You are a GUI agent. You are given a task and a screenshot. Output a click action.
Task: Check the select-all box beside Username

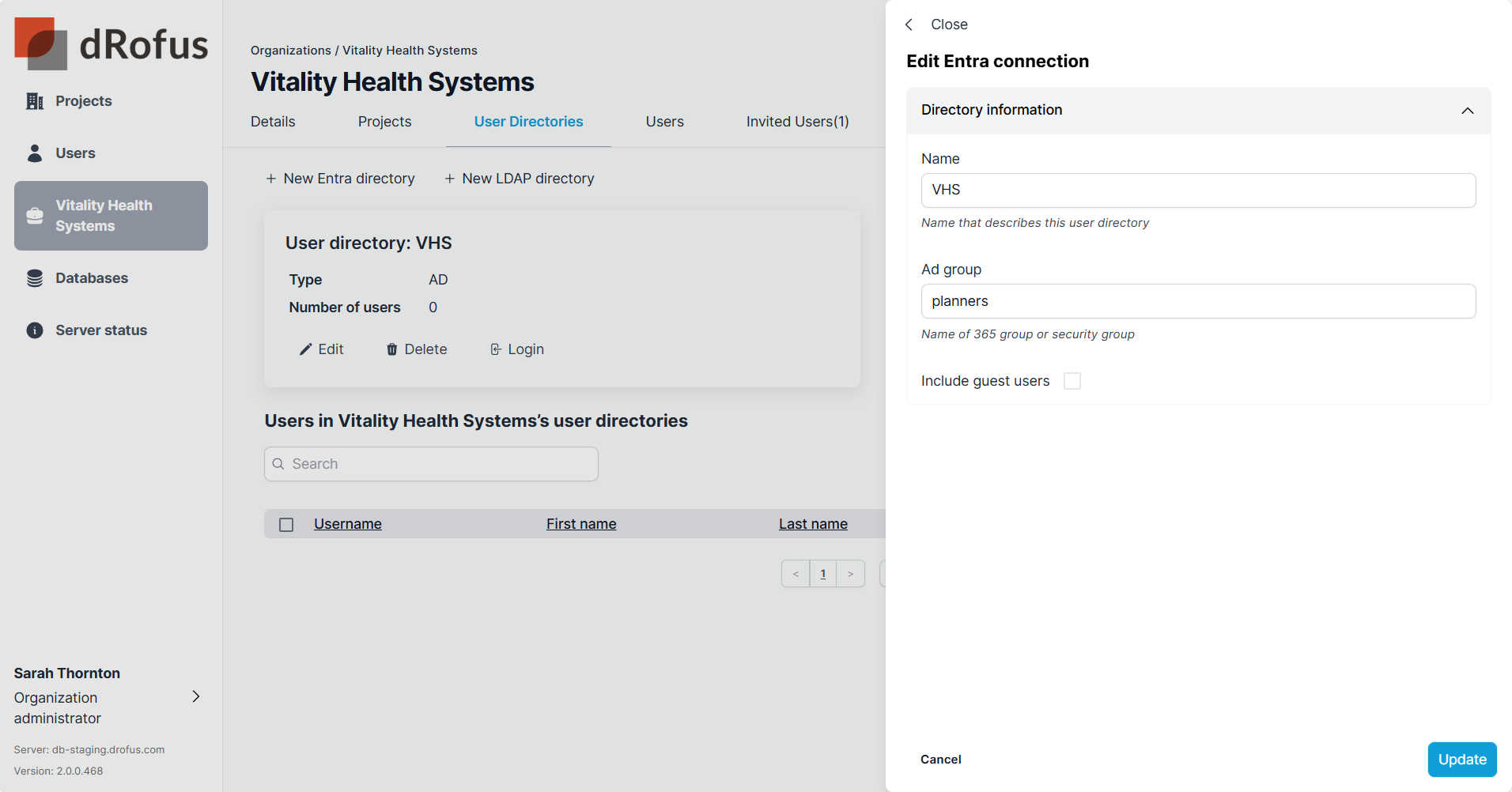(286, 525)
